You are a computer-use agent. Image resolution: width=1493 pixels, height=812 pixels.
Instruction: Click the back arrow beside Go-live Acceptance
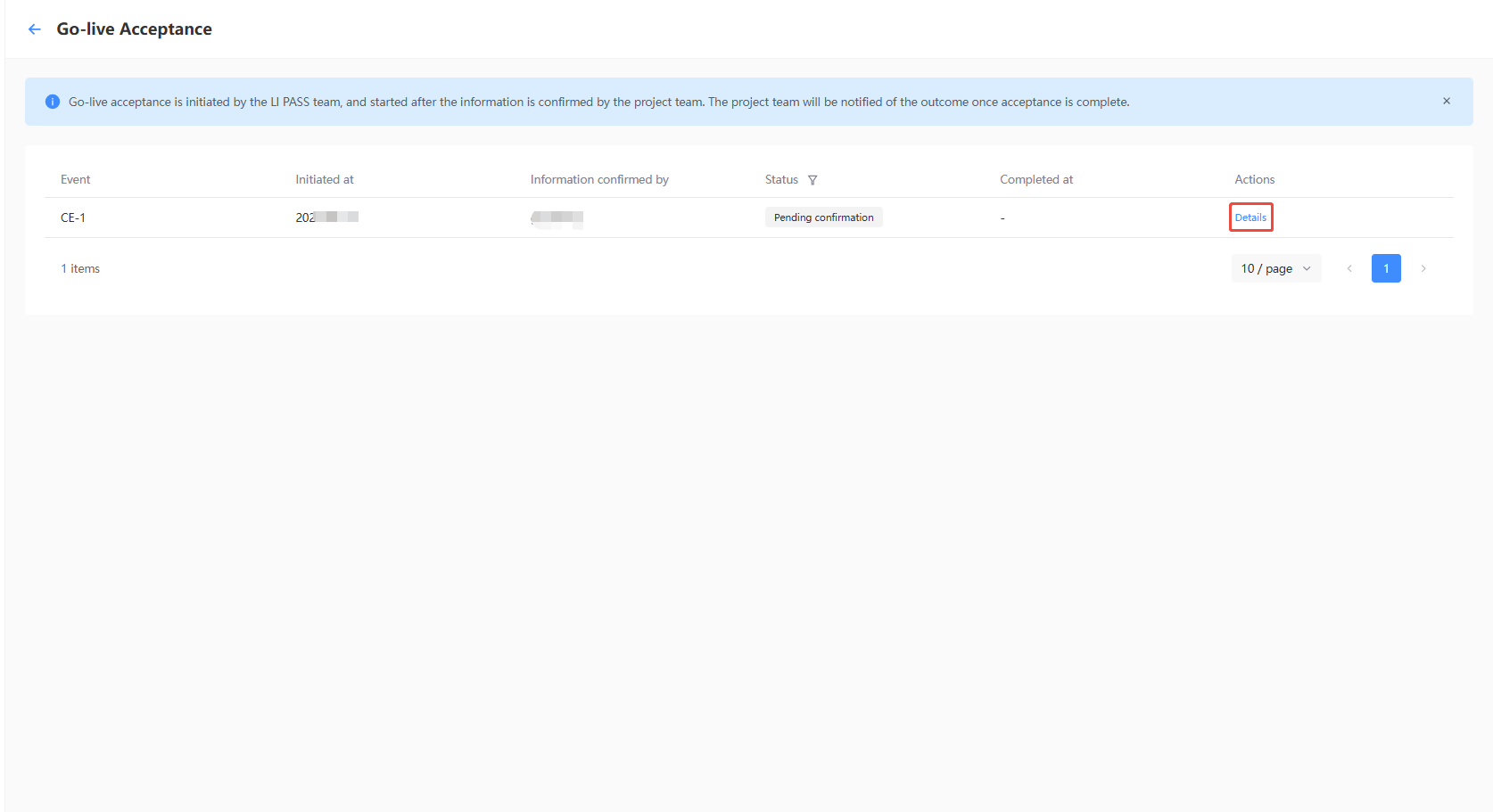[35, 29]
